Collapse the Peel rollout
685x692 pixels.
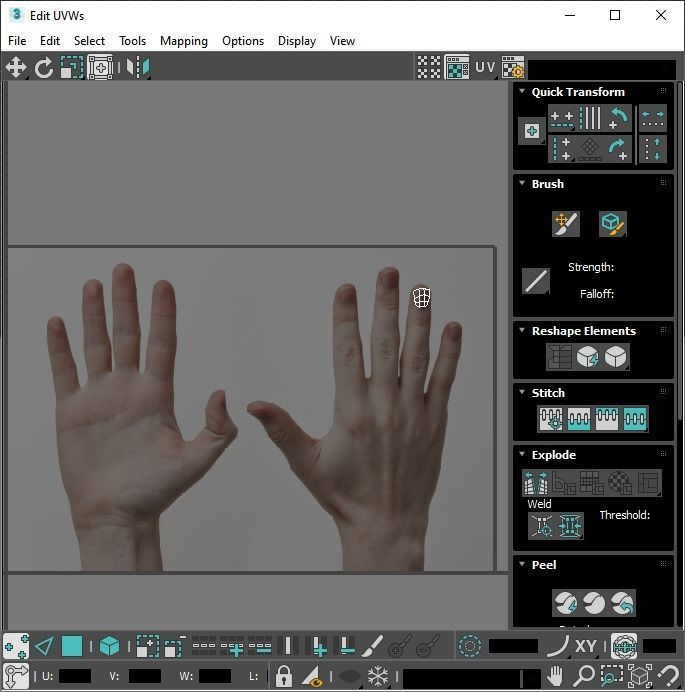click(522, 564)
